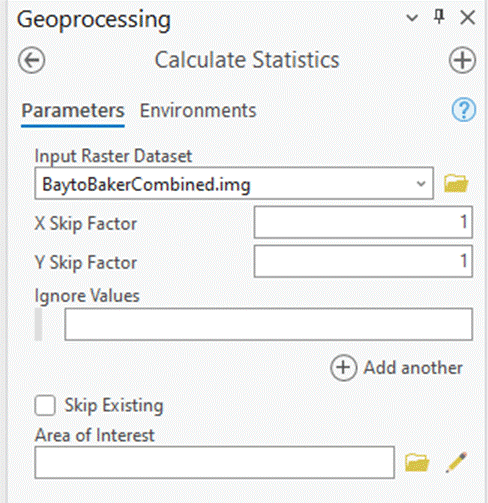Screen dimensions: 488x503
Task: Close the Geoprocessing pane
Action: click(x=467, y=17)
